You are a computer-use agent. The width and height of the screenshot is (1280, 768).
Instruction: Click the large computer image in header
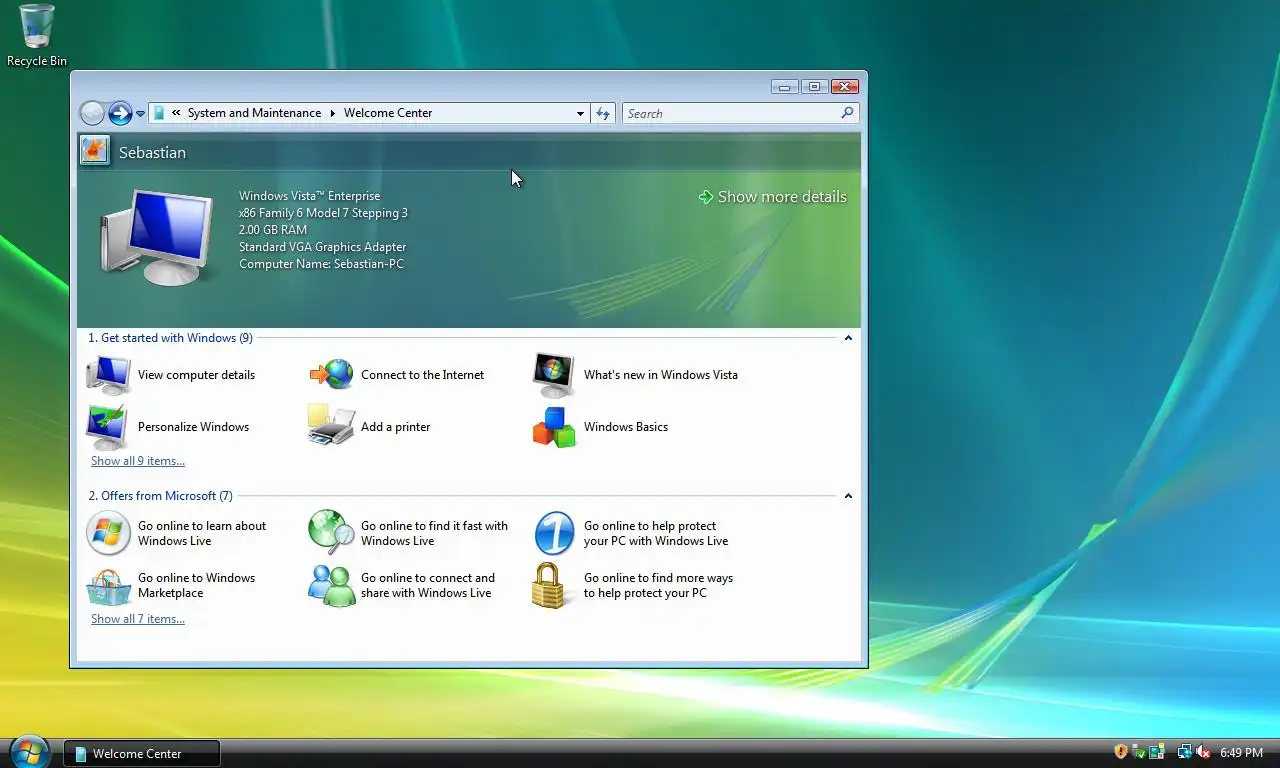pyautogui.click(x=159, y=238)
